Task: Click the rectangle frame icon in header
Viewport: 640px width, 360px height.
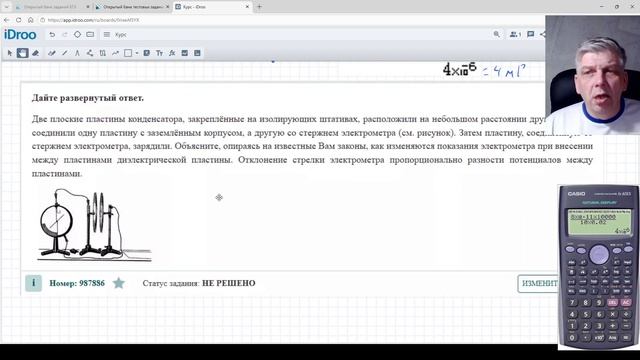Action: 90,35
